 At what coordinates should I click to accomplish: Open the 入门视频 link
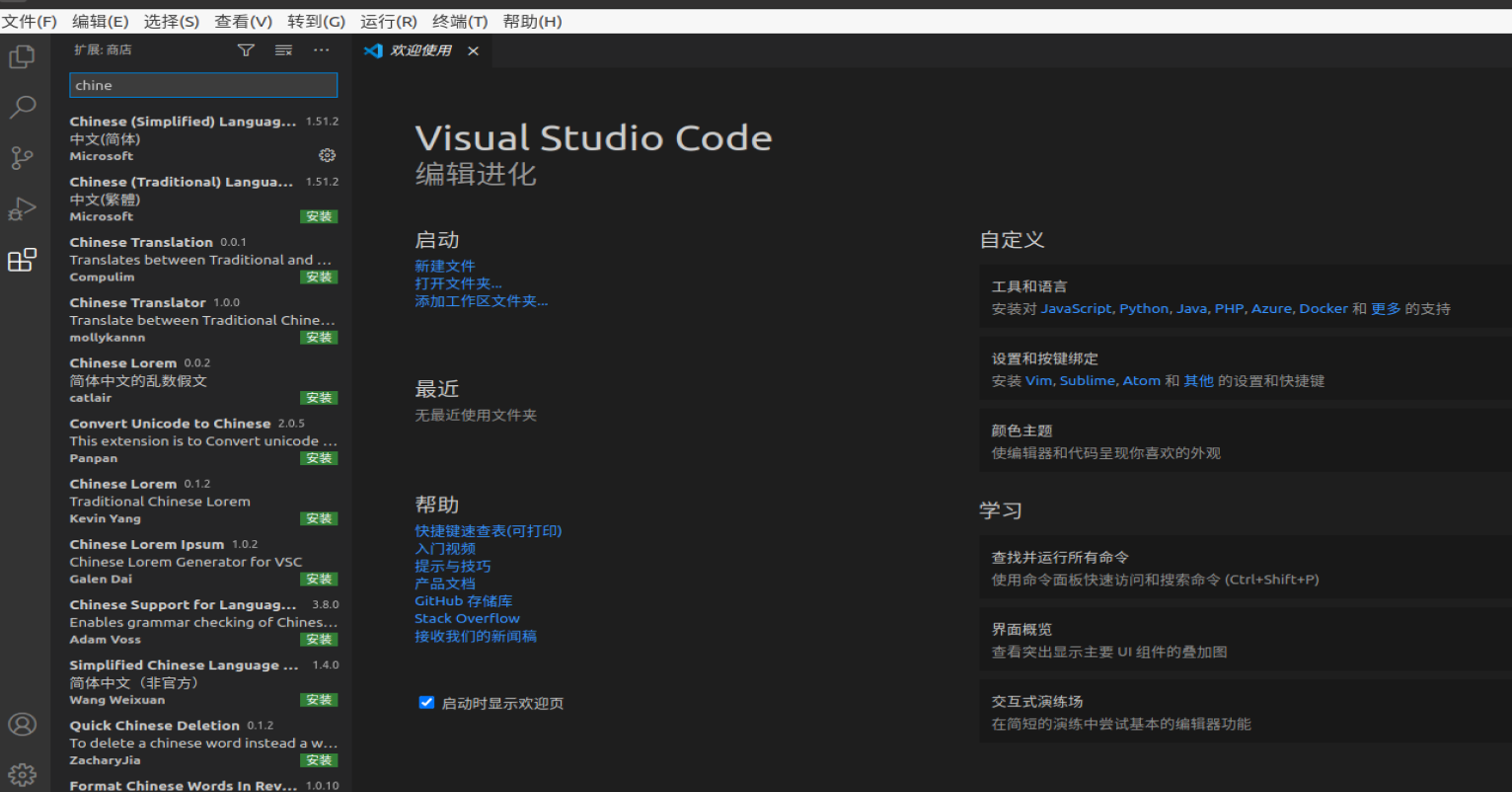pos(445,548)
